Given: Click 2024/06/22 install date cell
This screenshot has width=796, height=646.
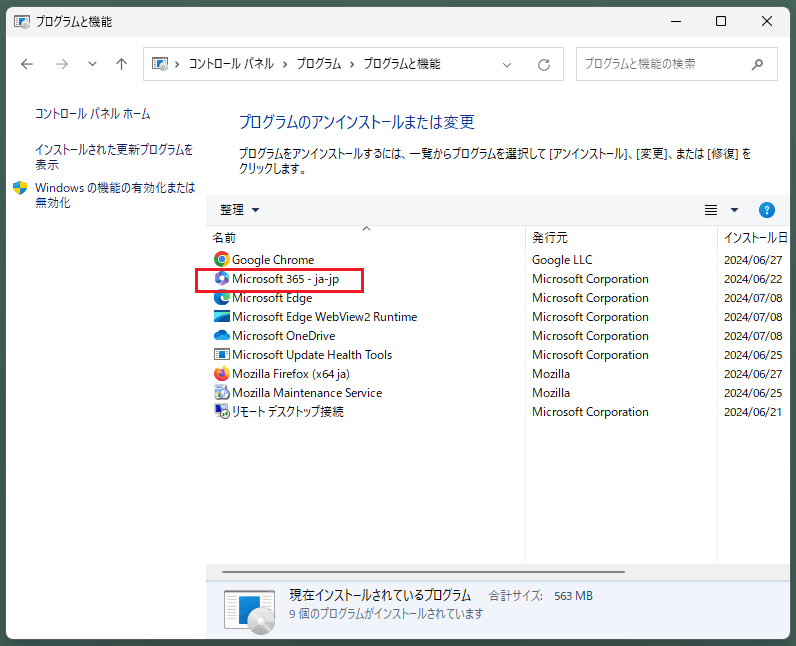Looking at the screenshot, I should click(x=753, y=279).
